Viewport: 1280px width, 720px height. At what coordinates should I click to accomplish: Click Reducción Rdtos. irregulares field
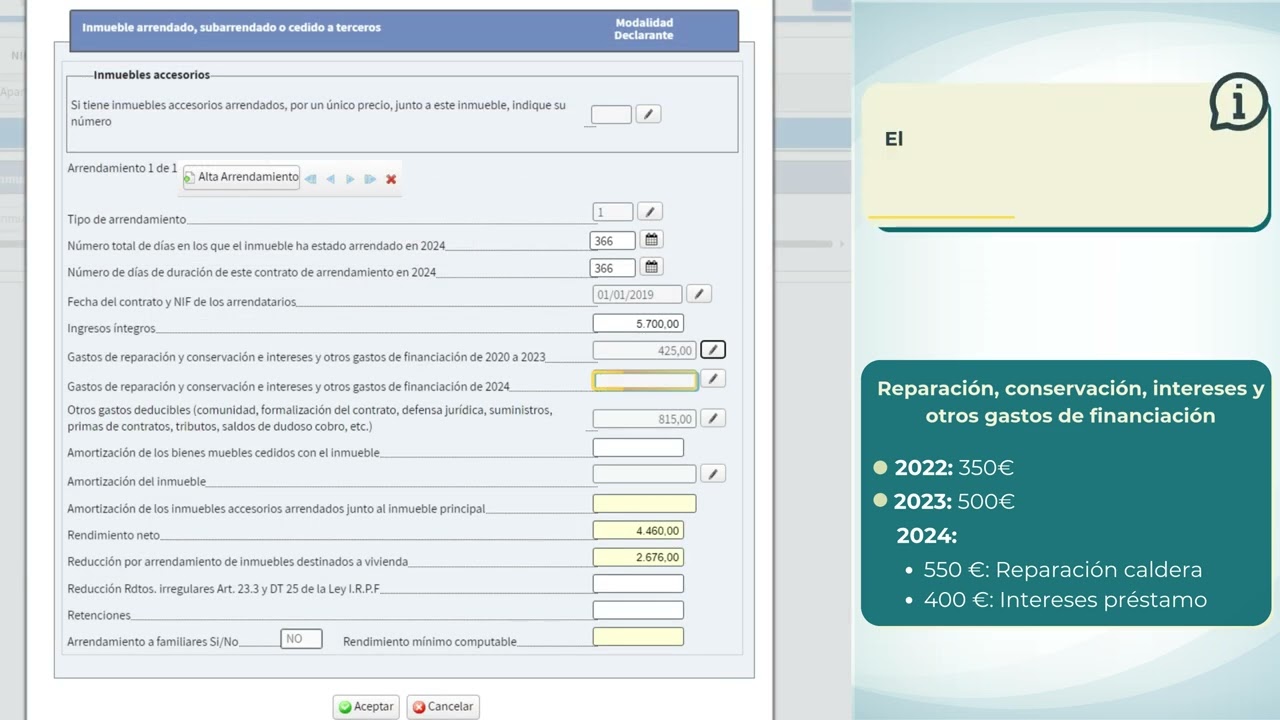[x=638, y=584]
